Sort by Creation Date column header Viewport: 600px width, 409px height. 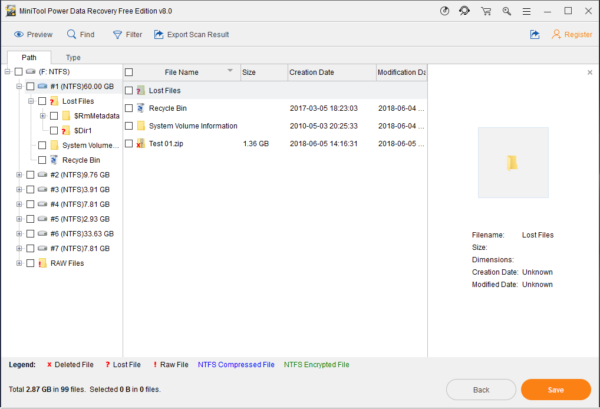[x=332, y=72]
